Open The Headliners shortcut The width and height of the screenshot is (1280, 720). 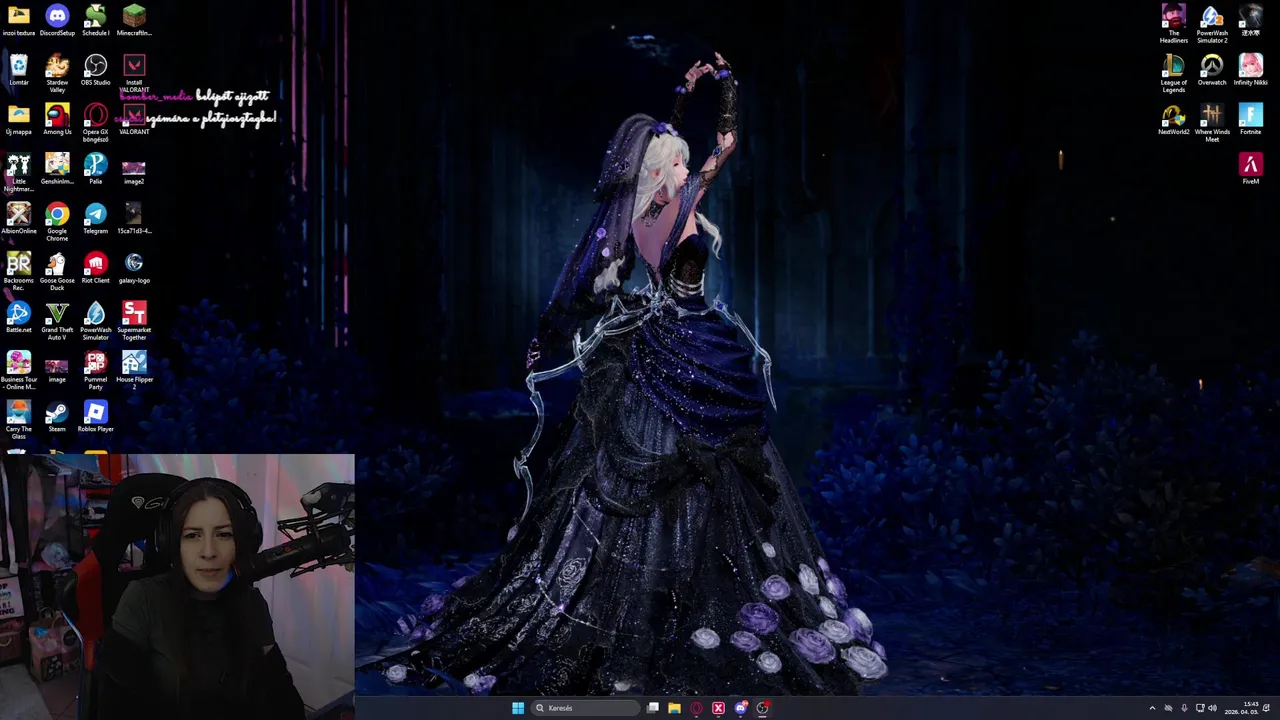click(x=1173, y=23)
